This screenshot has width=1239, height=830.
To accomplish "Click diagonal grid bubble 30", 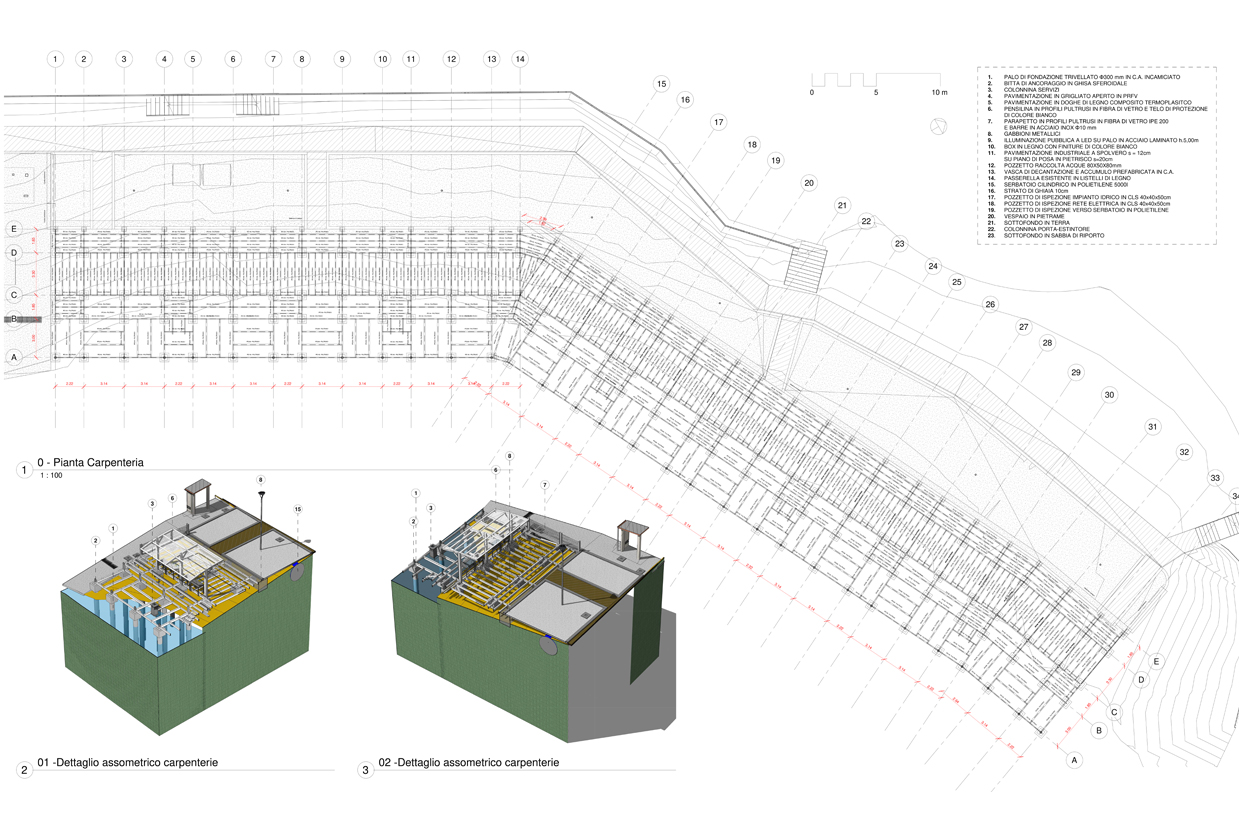I will coord(1109,396).
